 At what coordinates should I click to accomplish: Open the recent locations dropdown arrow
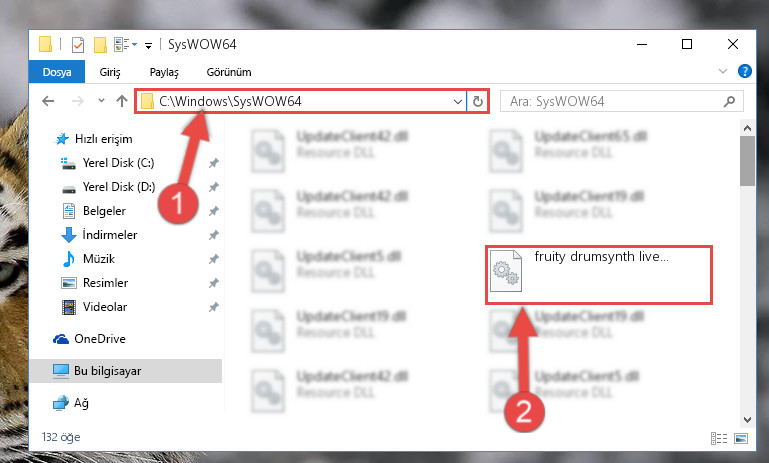click(102, 101)
